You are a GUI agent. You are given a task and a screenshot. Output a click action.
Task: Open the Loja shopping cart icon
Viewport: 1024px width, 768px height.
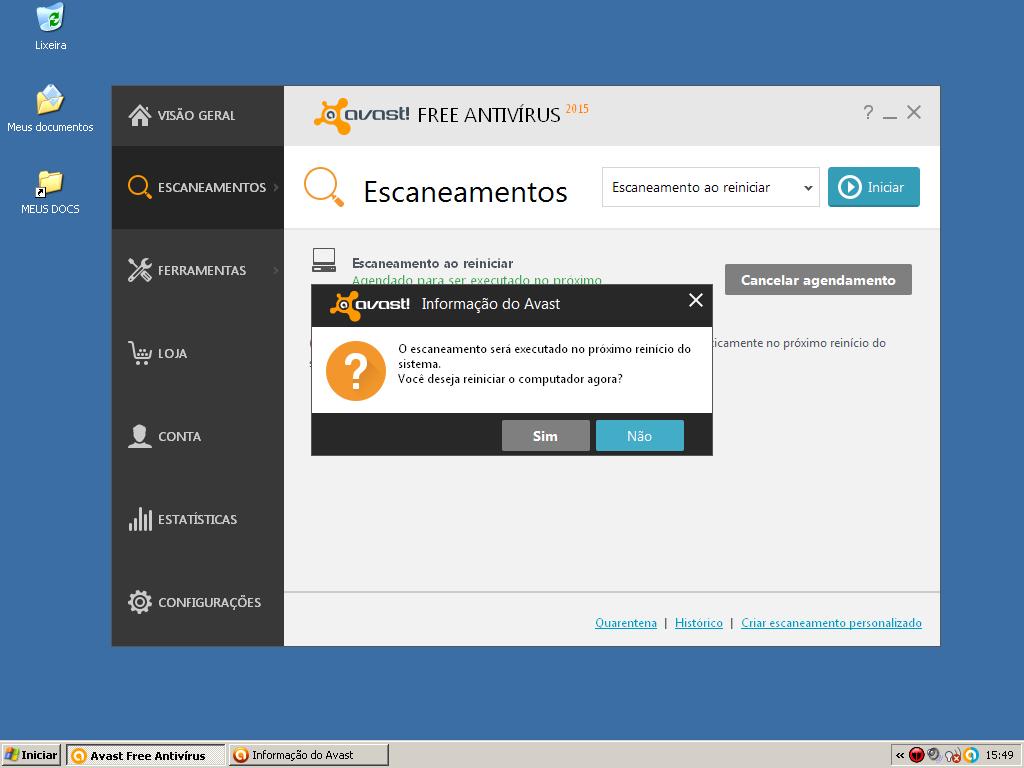[x=140, y=353]
